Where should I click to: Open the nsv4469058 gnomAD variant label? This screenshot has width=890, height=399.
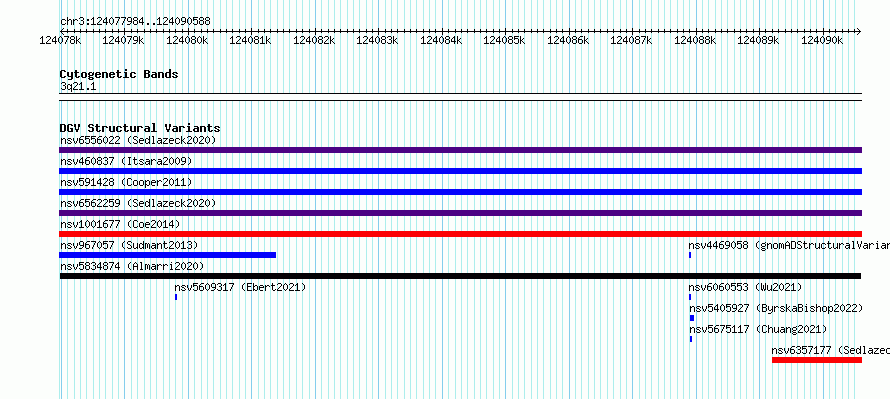(789, 245)
